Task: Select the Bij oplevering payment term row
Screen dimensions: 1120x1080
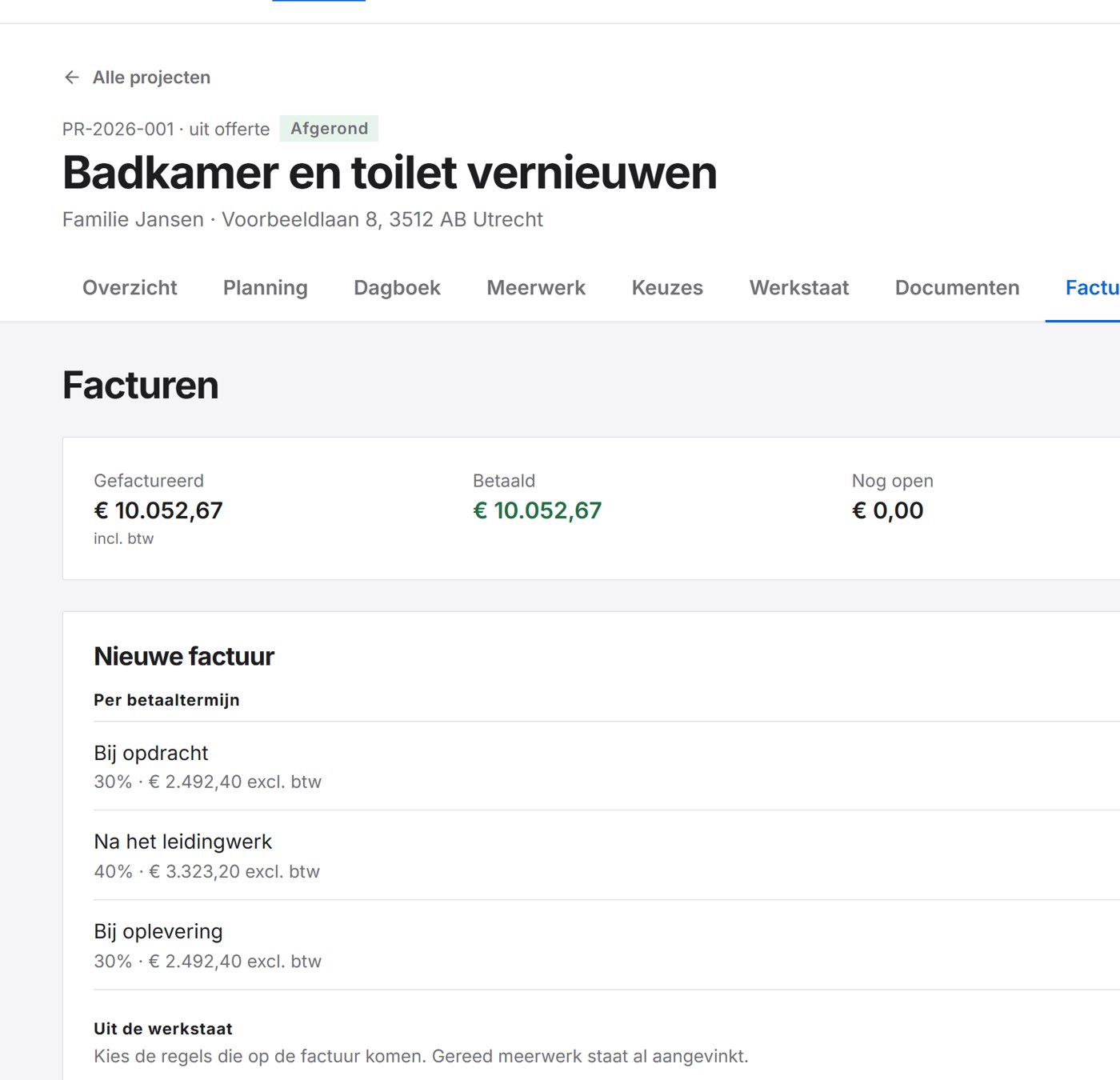Action: (x=606, y=945)
